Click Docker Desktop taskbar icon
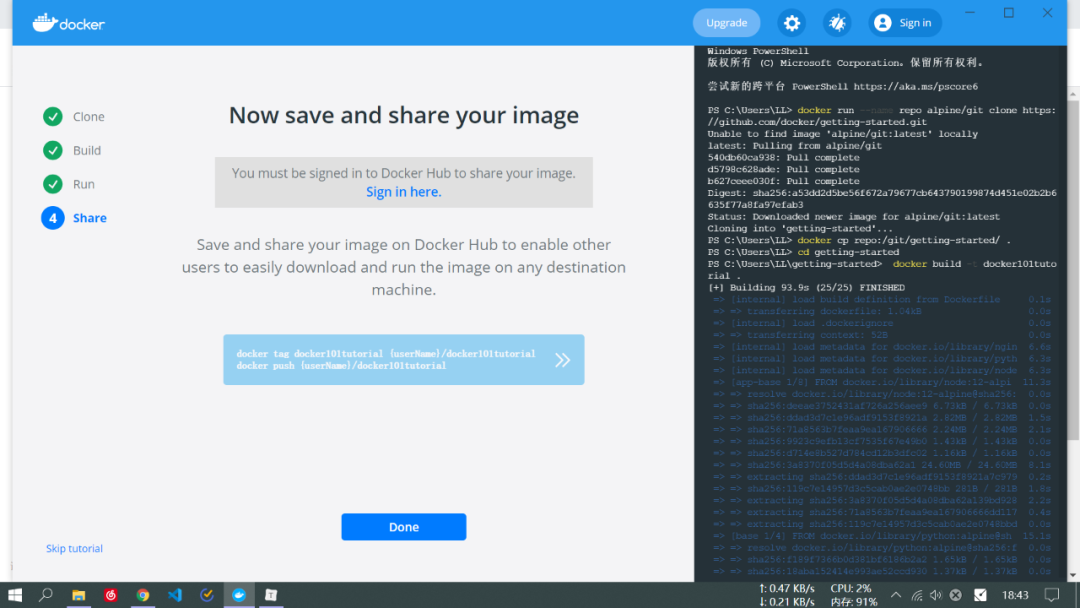The image size is (1080, 608). click(x=239, y=595)
